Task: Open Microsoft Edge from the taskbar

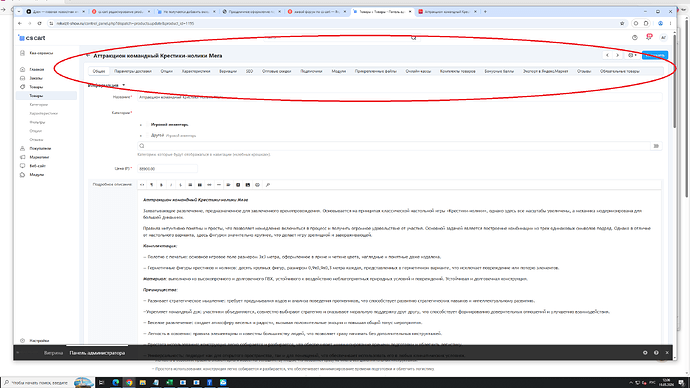Action: click(x=116, y=382)
